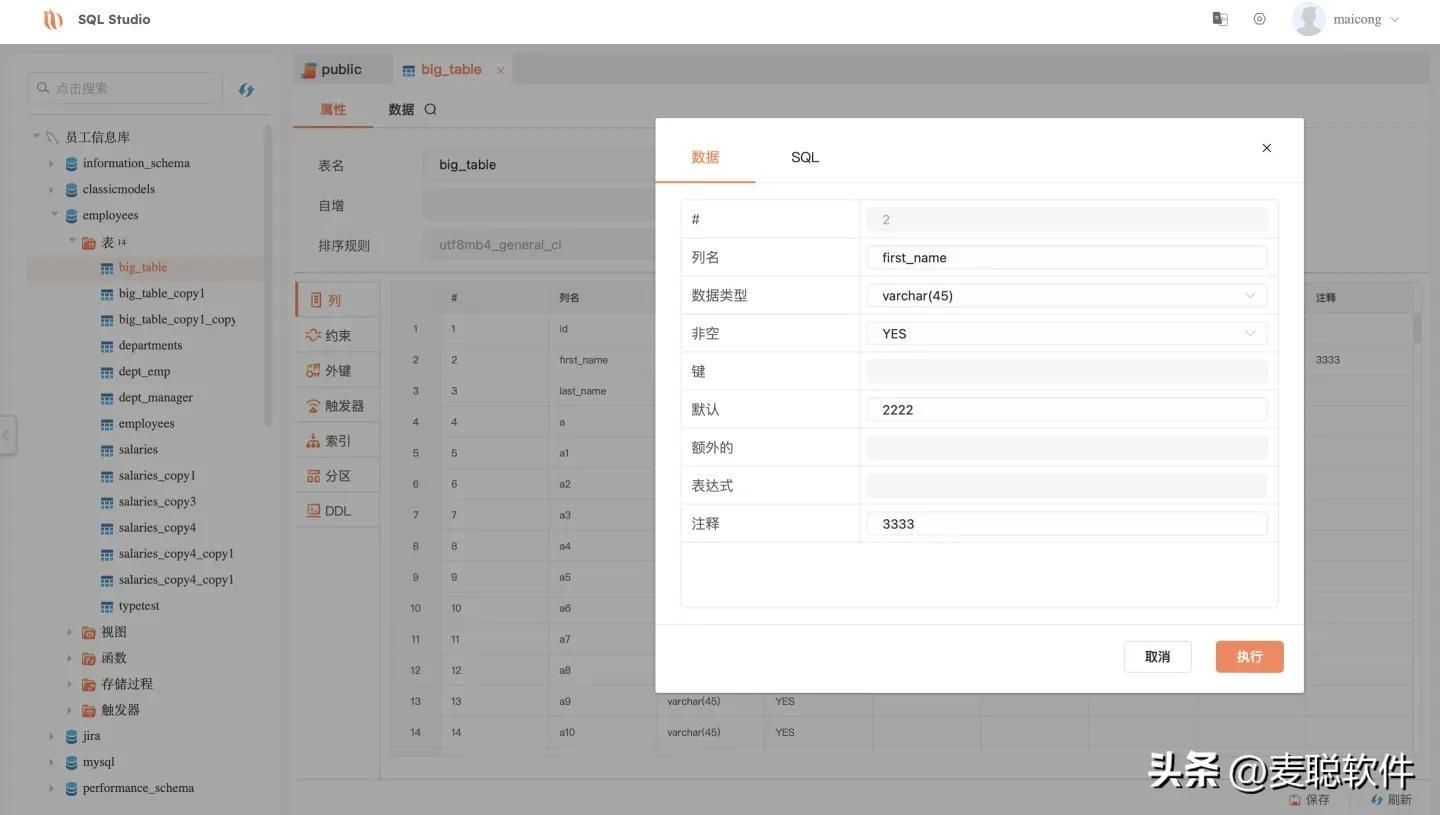Image resolution: width=1440 pixels, height=815 pixels.
Task: Select the departments table in tree
Action: 150,346
